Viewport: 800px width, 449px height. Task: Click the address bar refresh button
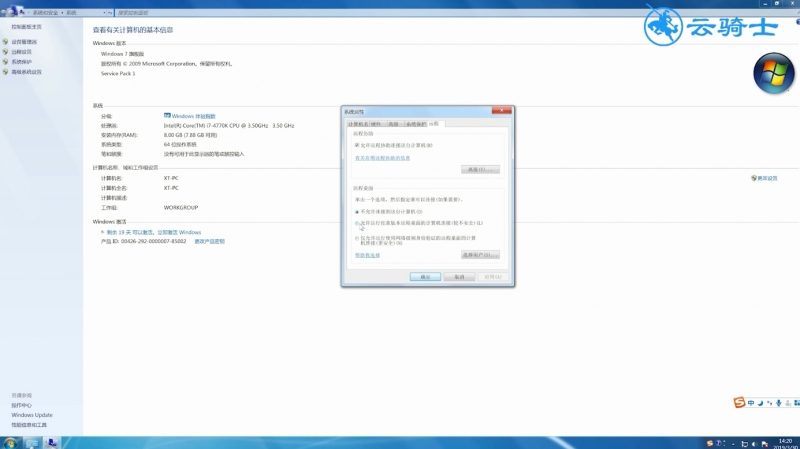coord(110,13)
